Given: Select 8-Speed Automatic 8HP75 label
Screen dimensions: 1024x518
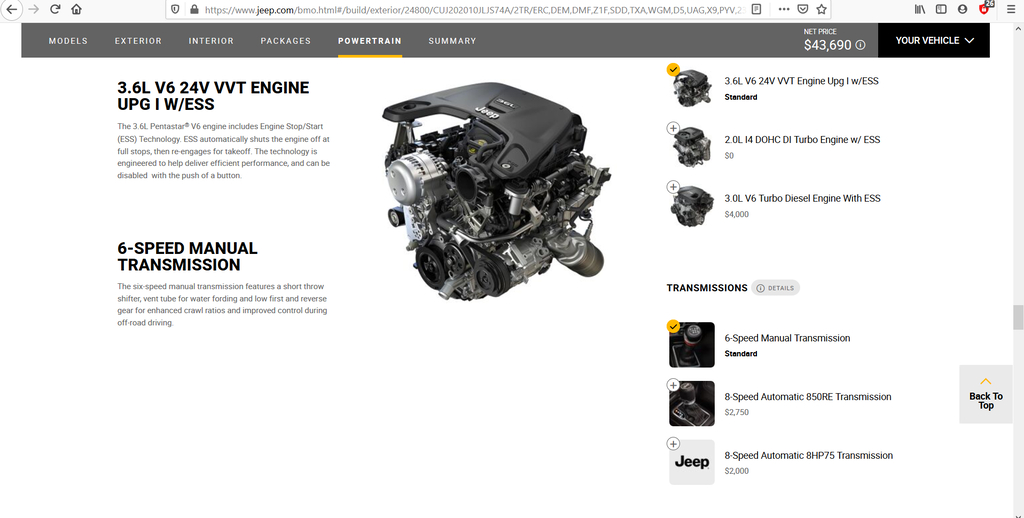Looking at the screenshot, I should [x=808, y=456].
